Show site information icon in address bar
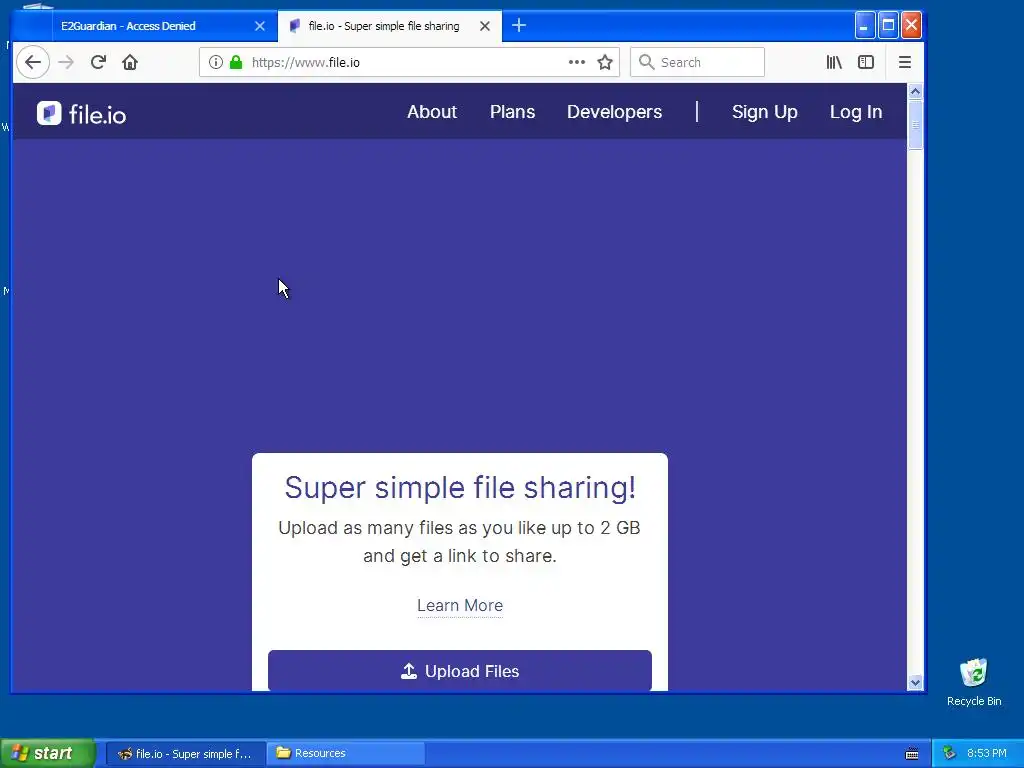The image size is (1024, 768). pyautogui.click(x=216, y=62)
